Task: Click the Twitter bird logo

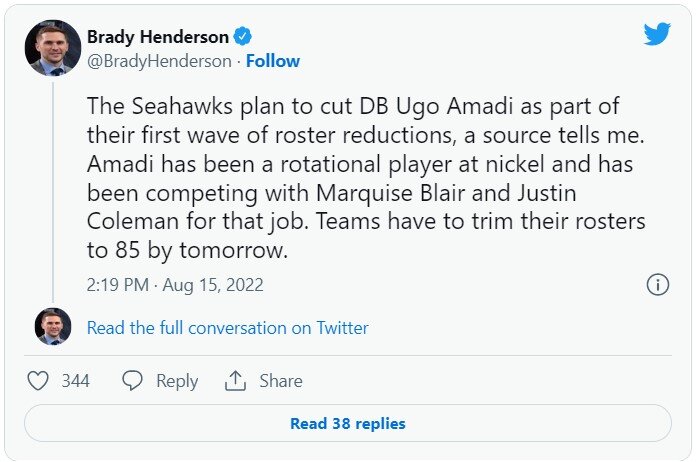Action: pyautogui.click(x=657, y=34)
